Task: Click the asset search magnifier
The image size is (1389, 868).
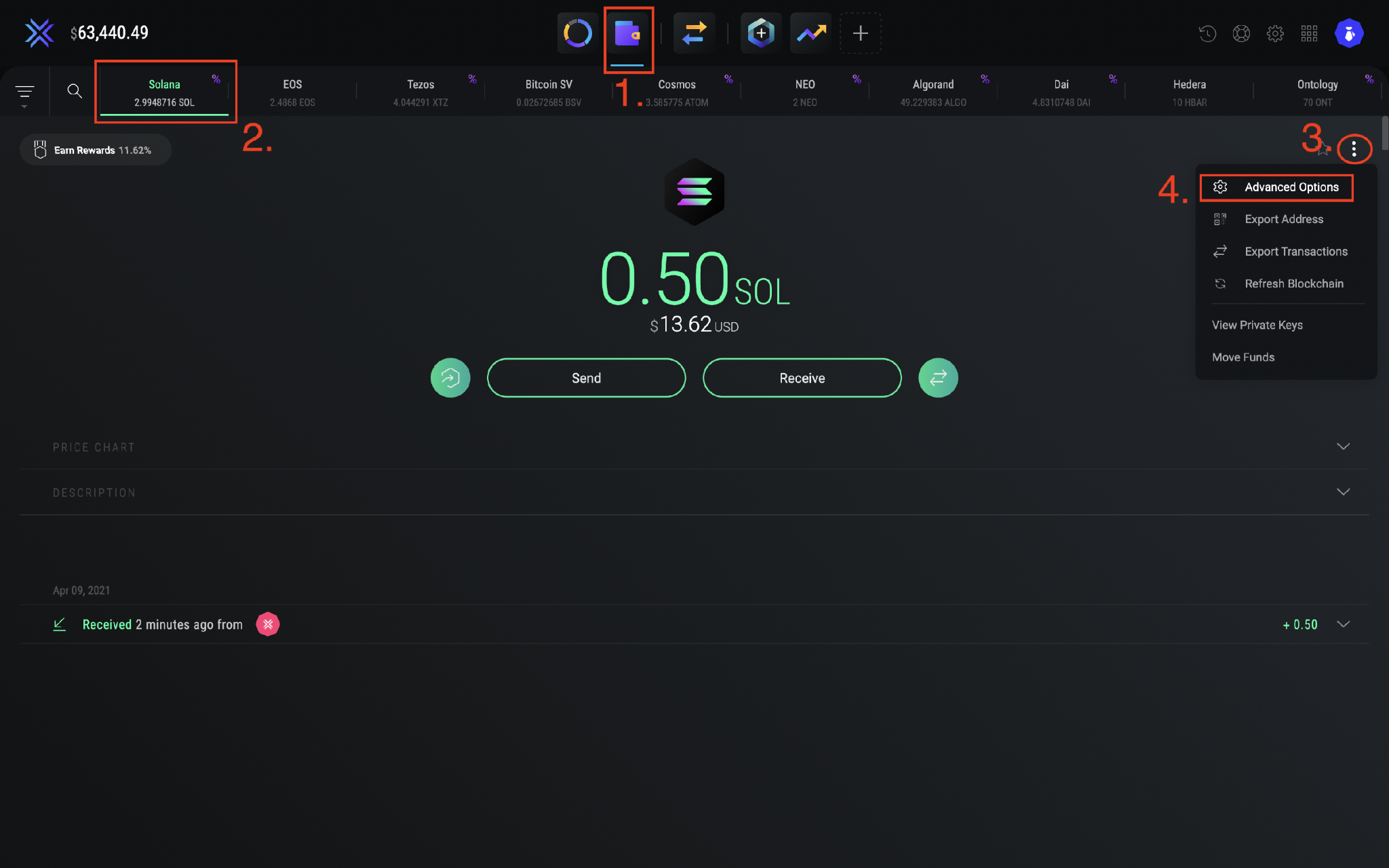Action: [75, 91]
